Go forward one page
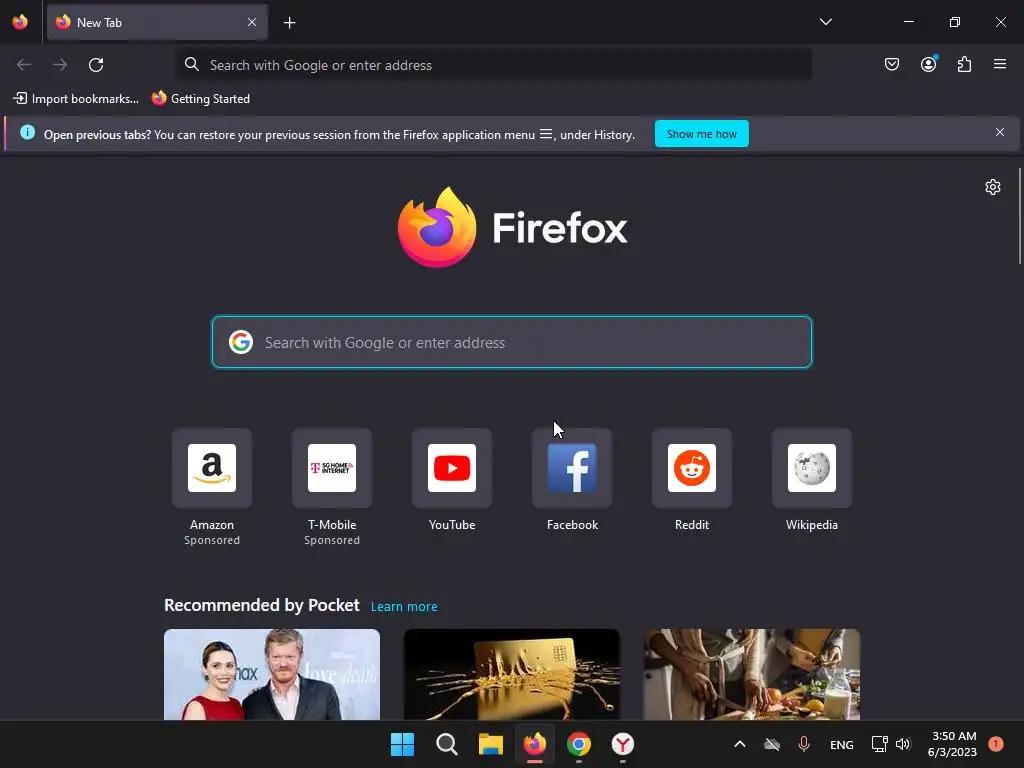 coord(60,65)
